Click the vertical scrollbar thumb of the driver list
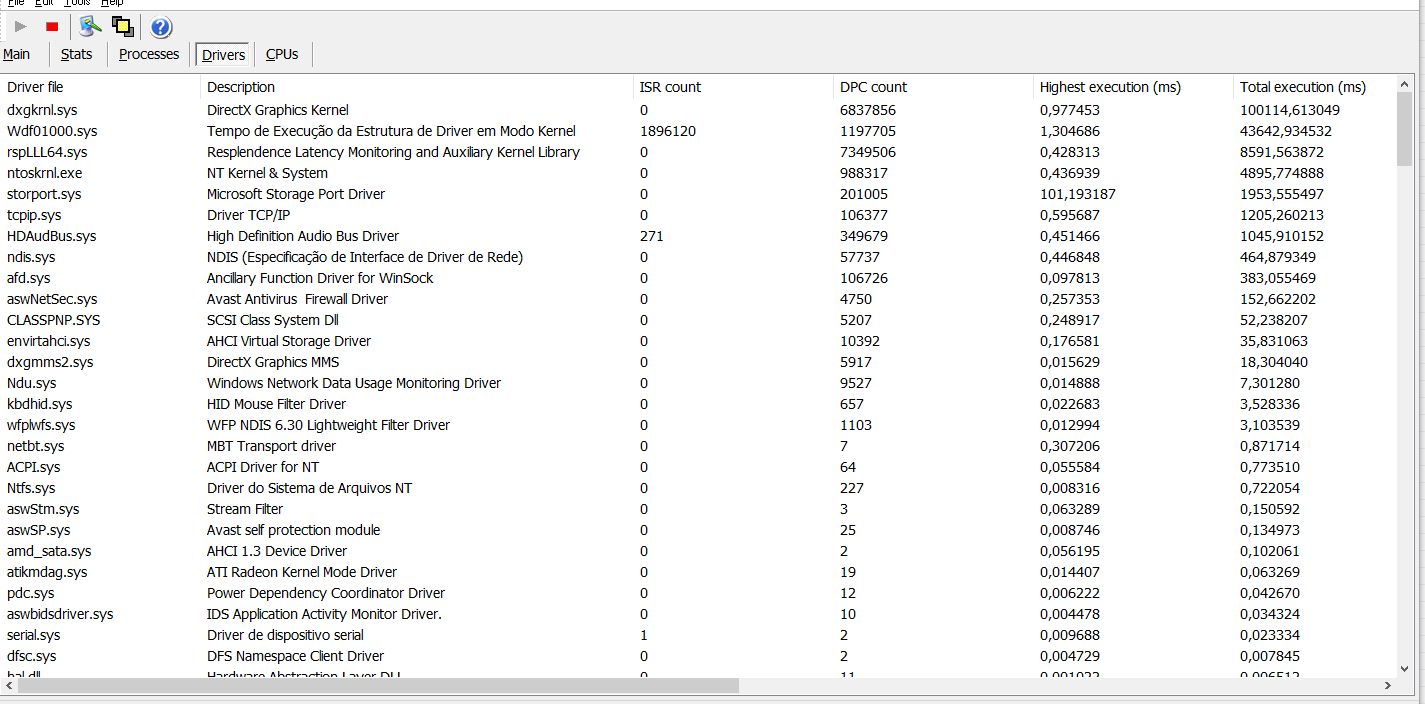This screenshot has height=704, width=1425. pyautogui.click(x=1405, y=130)
